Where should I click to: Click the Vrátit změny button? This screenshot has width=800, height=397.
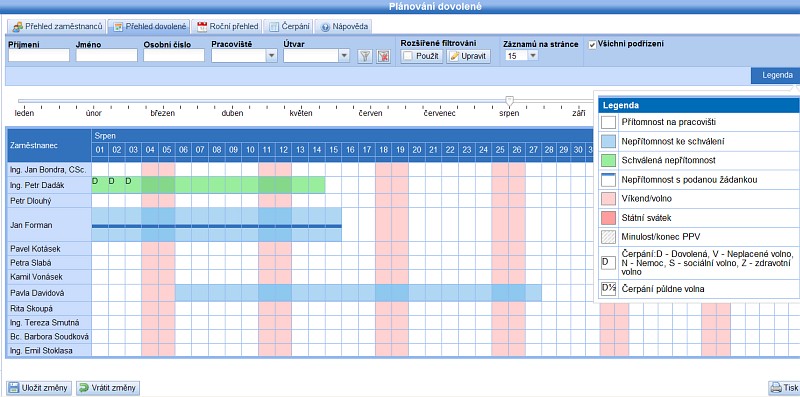point(108,388)
